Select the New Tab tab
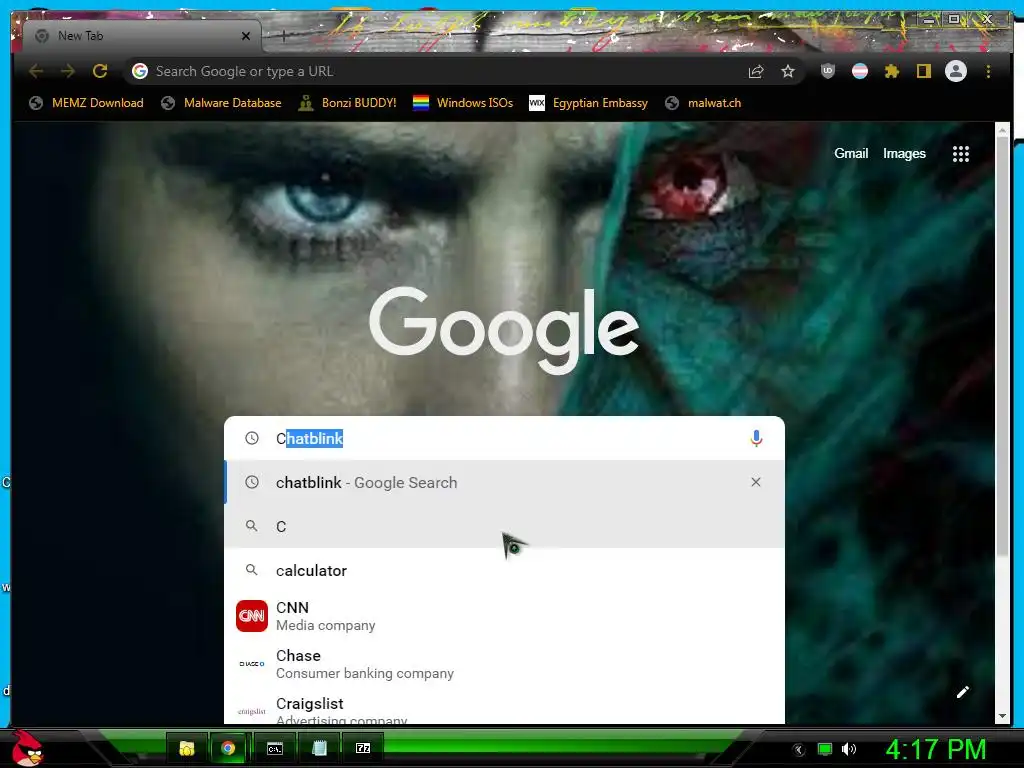The height and width of the screenshot is (768, 1024). tap(142, 36)
